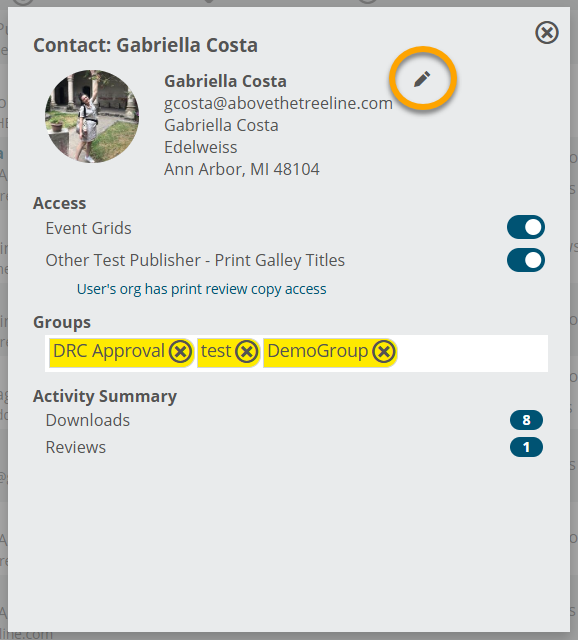Click the gcosta@abovethetreeline.com email address
578x640 pixels.
click(x=278, y=103)
